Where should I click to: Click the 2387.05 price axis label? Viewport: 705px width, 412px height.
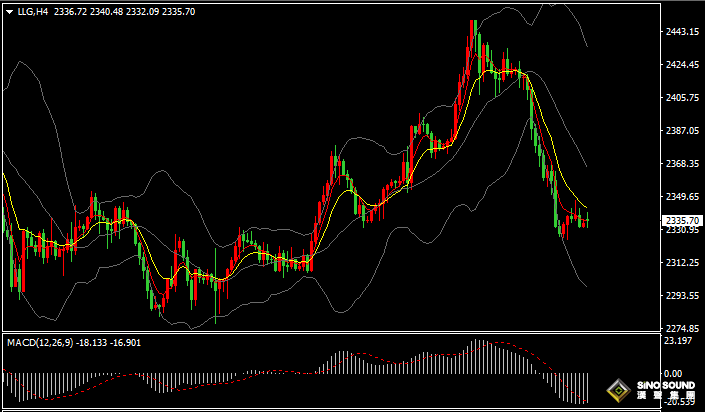pos(682,131)
